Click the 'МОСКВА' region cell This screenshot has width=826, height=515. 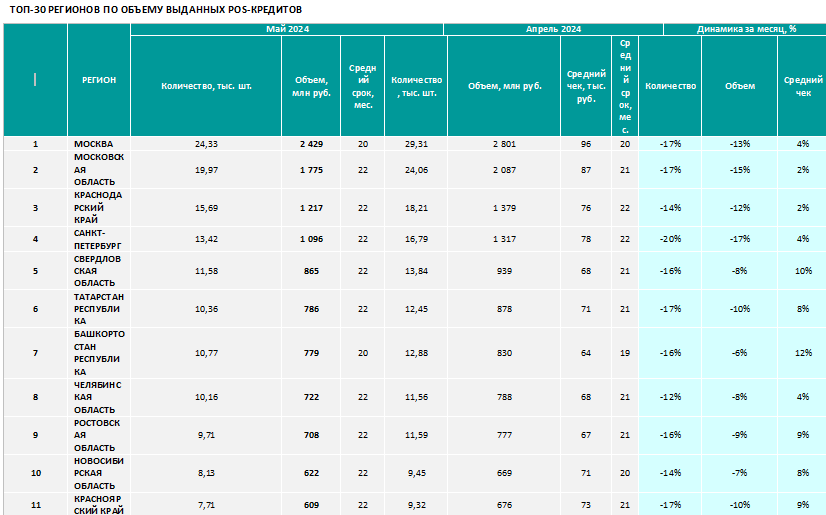click(x=99, y=144)
